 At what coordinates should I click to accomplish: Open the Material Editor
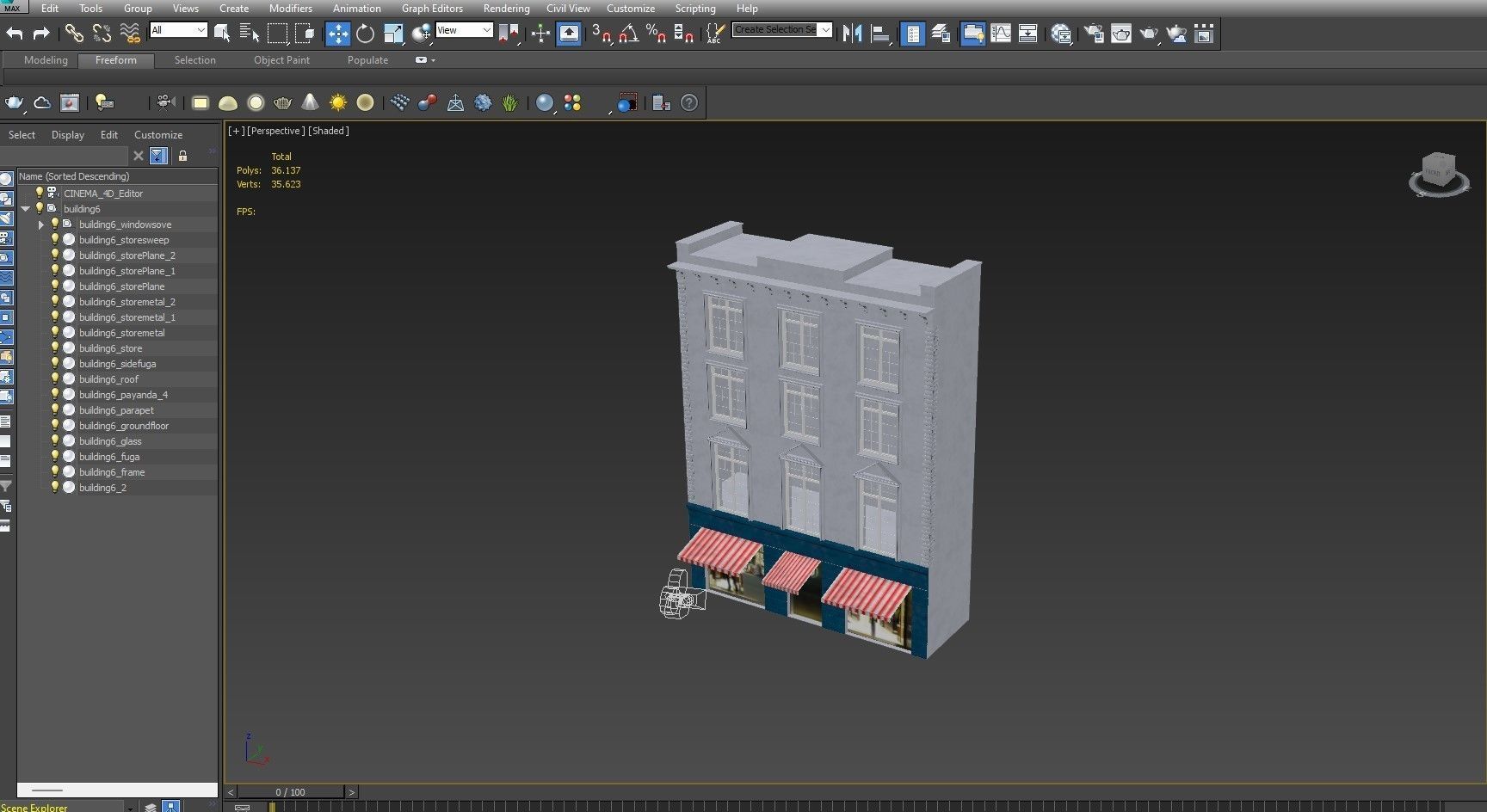(1061, 34)
